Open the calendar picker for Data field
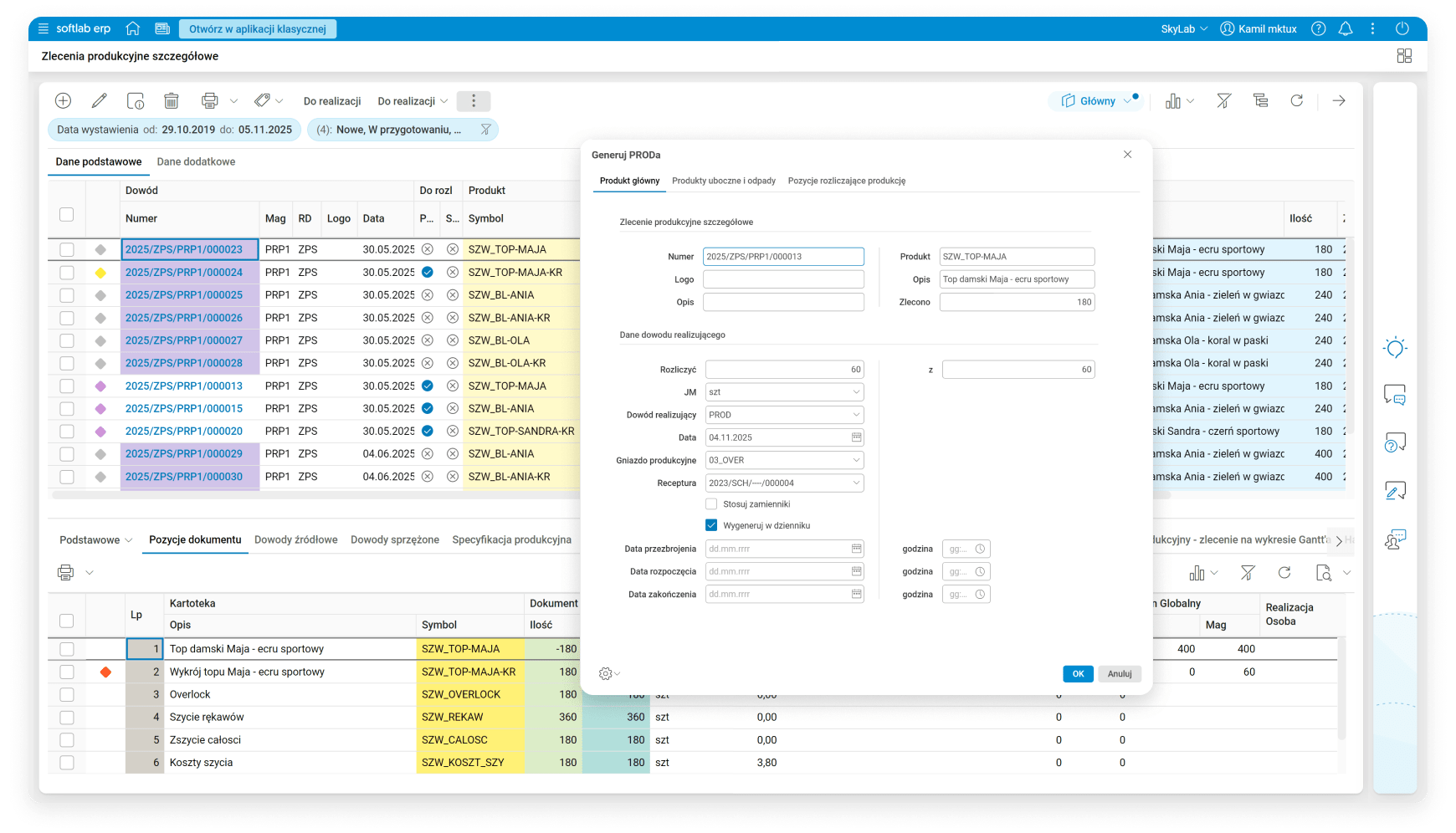1456x833 pixels. click(x=856, y=437)
